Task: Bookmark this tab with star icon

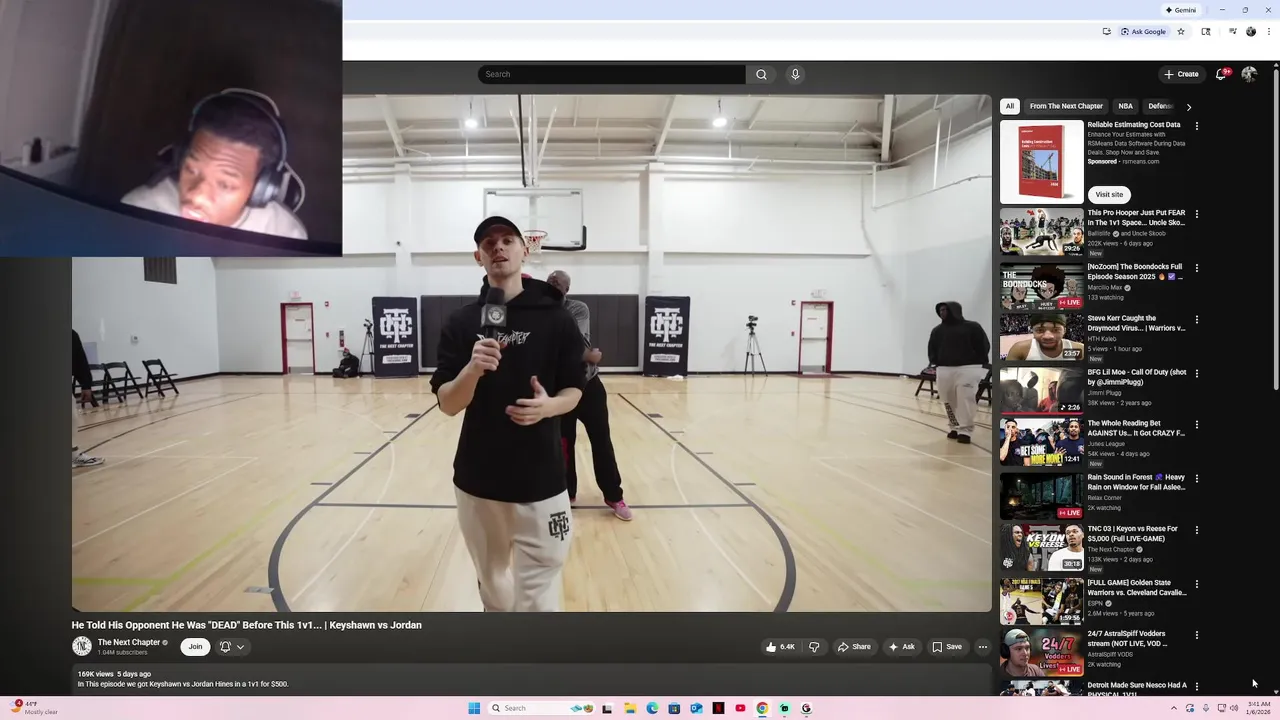Action: point(1181,32)
